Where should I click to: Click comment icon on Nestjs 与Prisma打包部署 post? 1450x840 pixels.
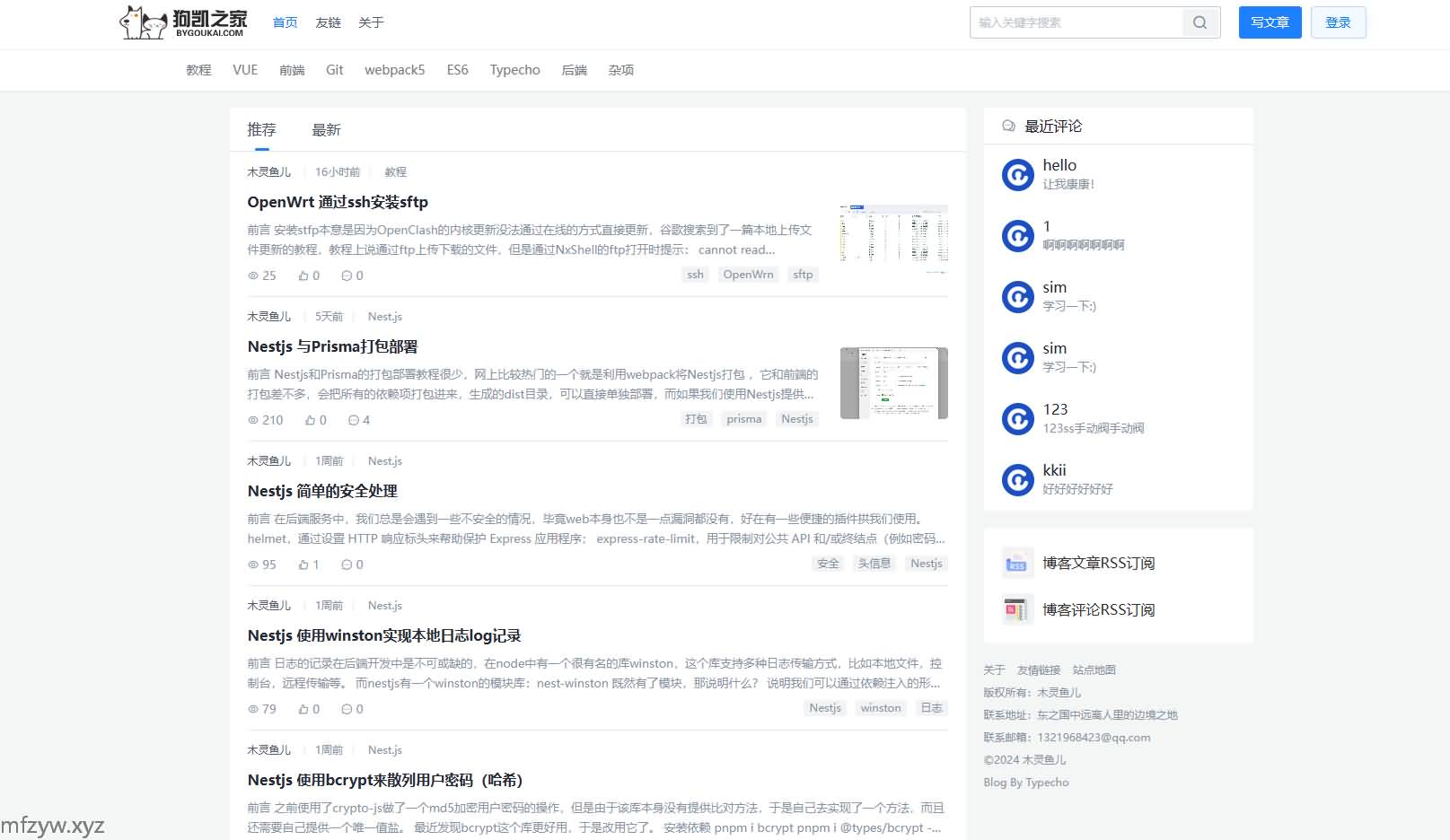pyautogui.click(x=353, y=420)
